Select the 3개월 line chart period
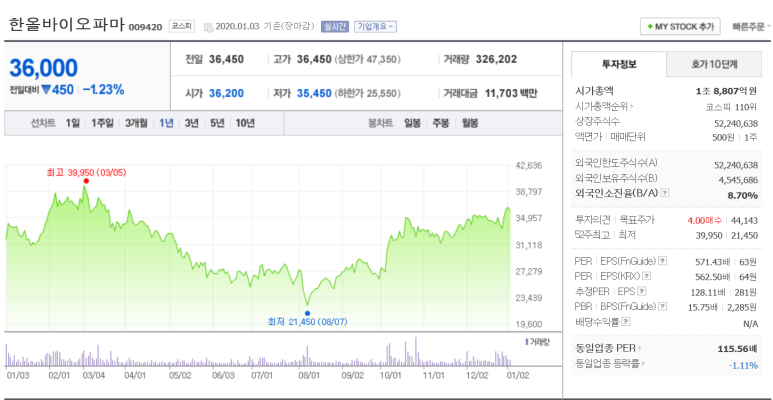This screenshot has height=400, width=773. tap(136, 123)
